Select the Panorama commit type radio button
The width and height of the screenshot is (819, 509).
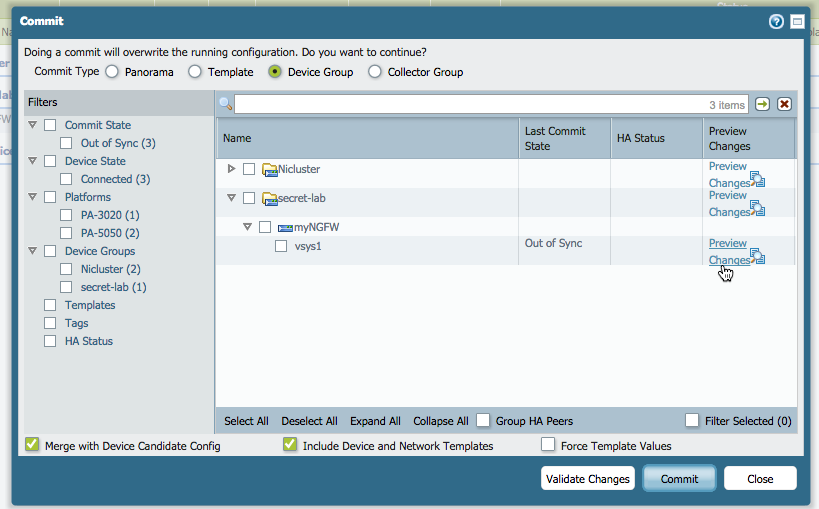tap(112, 72)
